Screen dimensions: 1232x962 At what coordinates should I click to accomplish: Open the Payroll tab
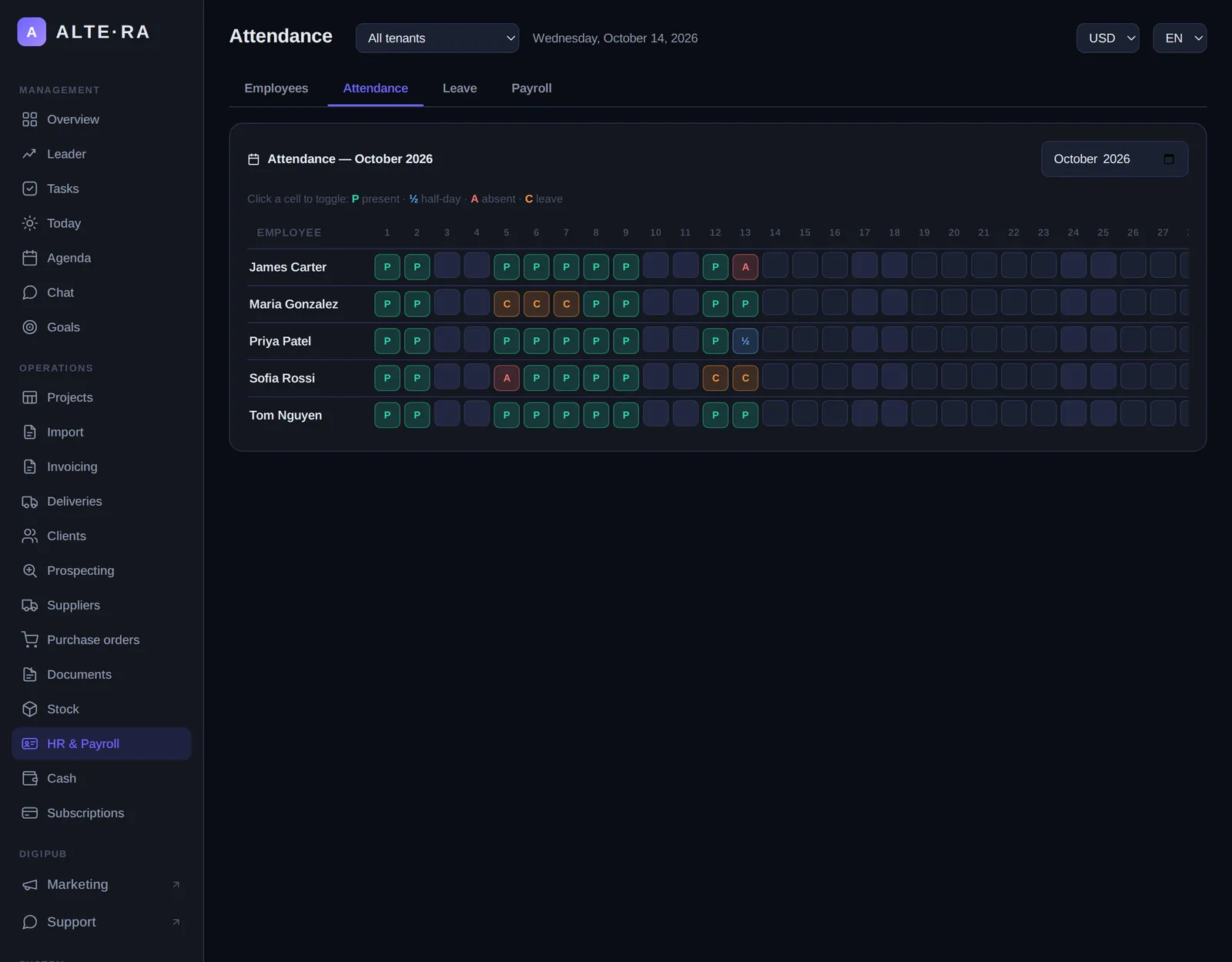coord(531,89)
